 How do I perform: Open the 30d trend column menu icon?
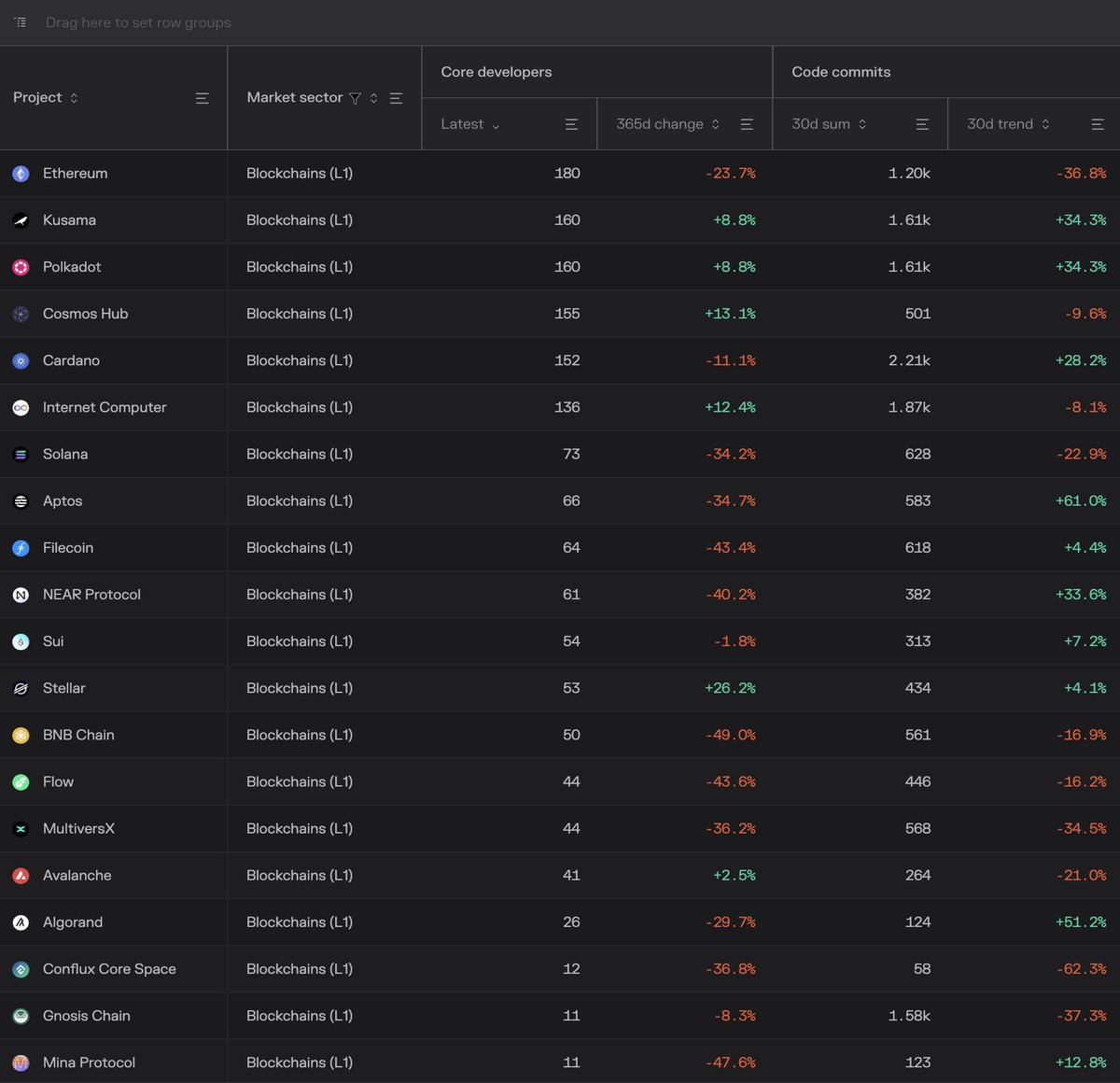click(x=1098, y=124)
